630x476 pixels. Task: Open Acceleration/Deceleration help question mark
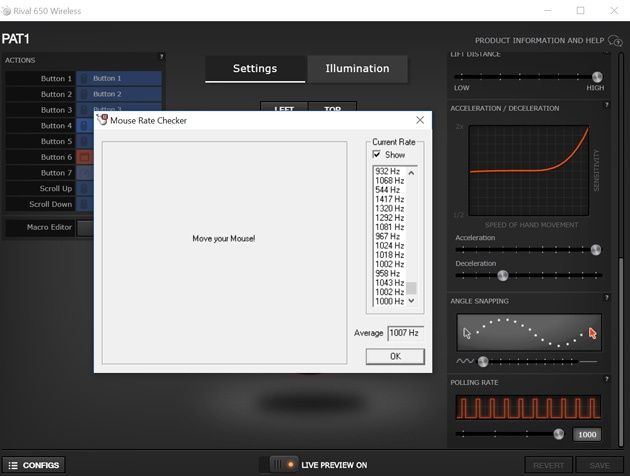click(x=607, y=105)
